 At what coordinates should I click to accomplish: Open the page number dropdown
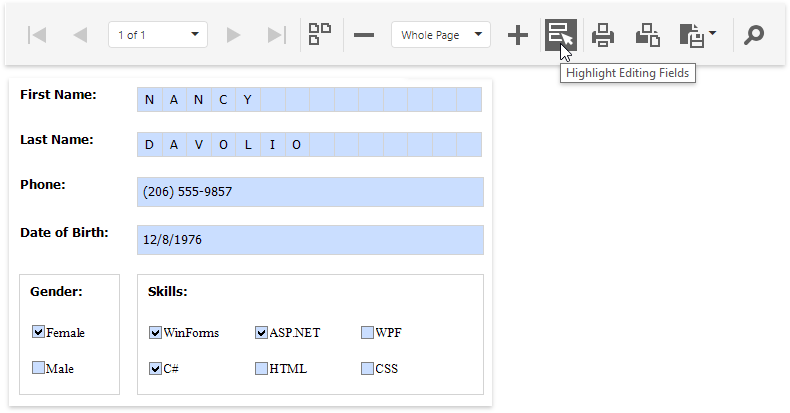tap(195, 35)
